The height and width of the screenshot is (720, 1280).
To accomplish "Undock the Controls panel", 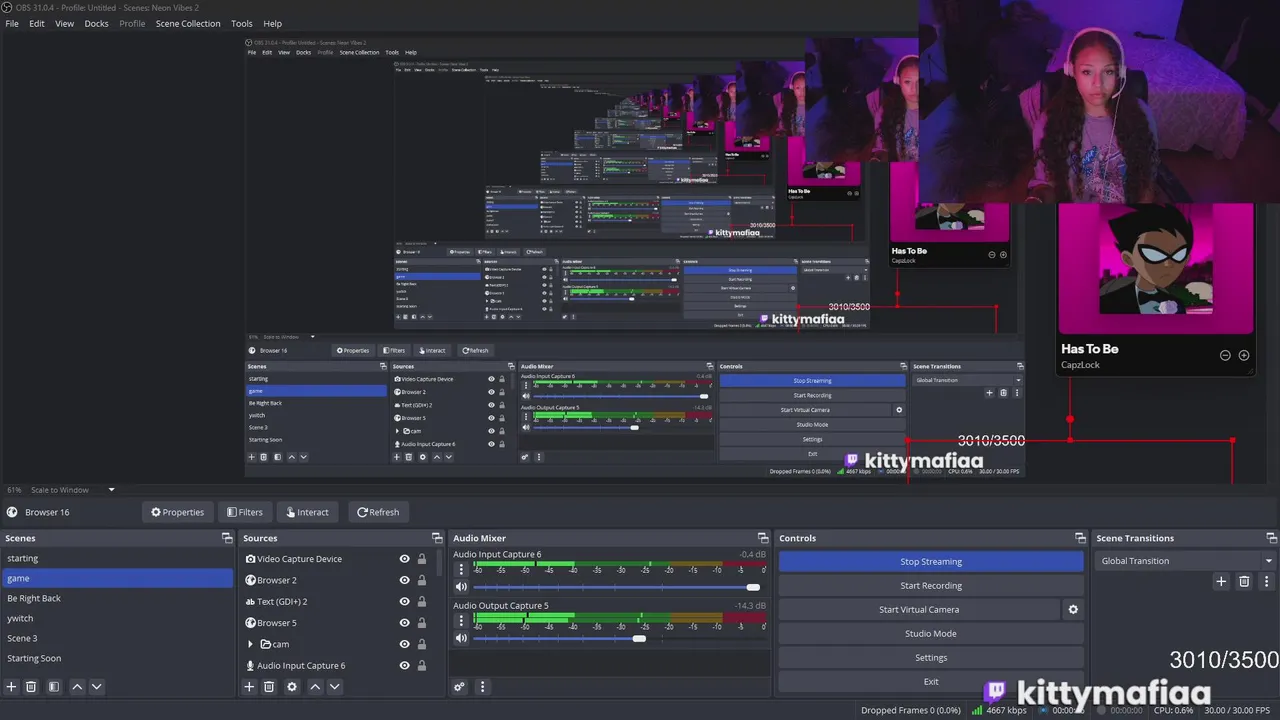I will [1080, 538].
